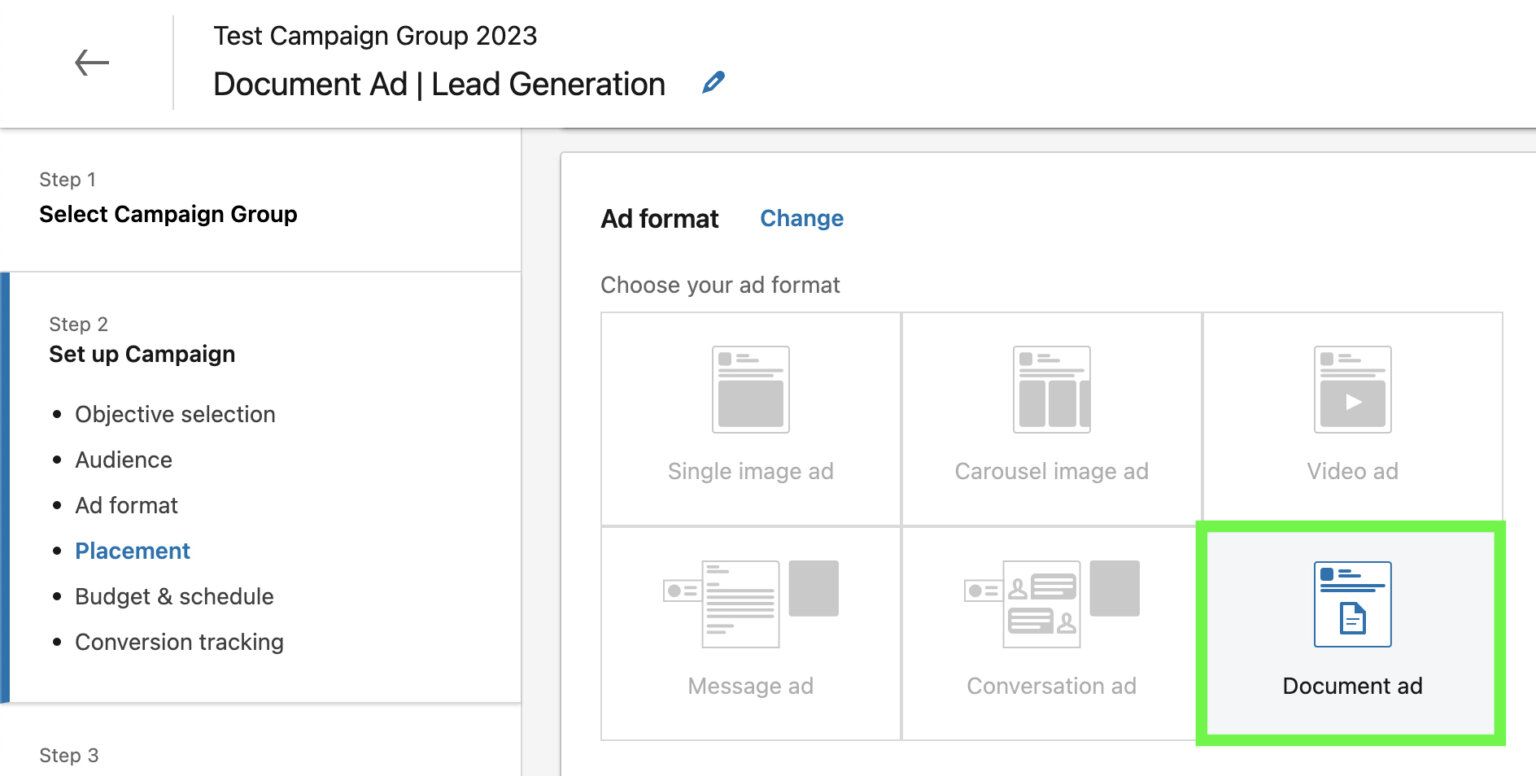Open the Conversion tracking step
1536x776 pixels.
179,641
